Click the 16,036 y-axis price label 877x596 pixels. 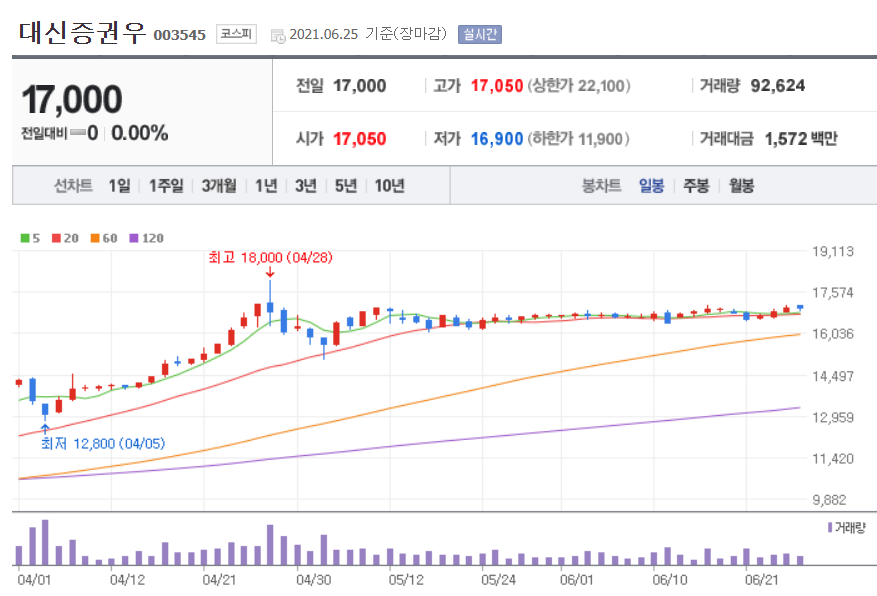pos(833,334)
